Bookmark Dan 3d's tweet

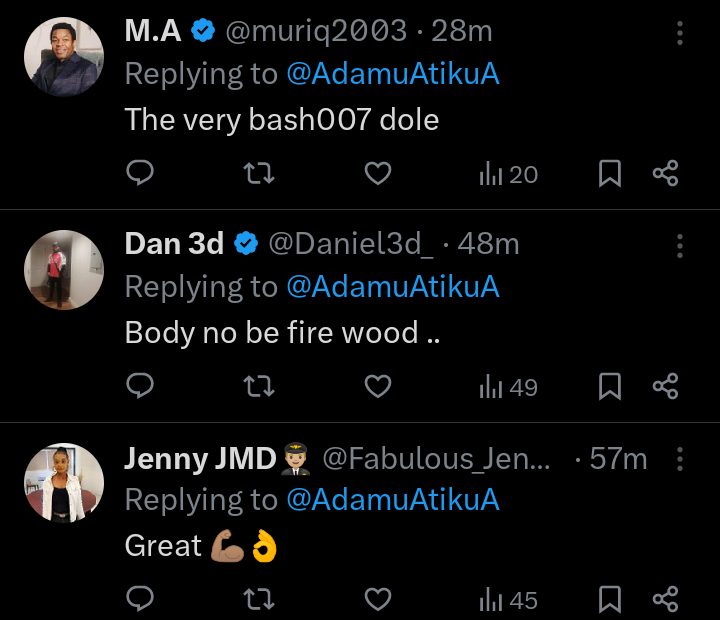click(x=610, y=386)
